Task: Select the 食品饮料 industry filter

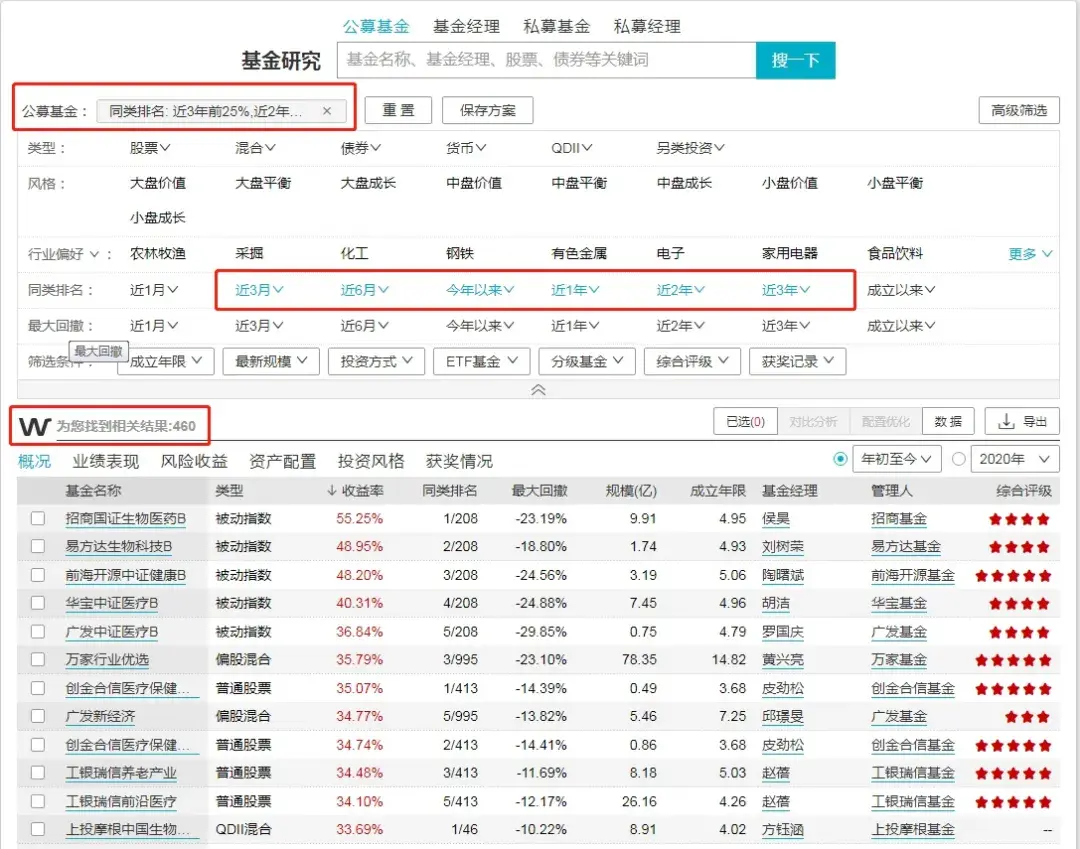Action: [895, 253]
